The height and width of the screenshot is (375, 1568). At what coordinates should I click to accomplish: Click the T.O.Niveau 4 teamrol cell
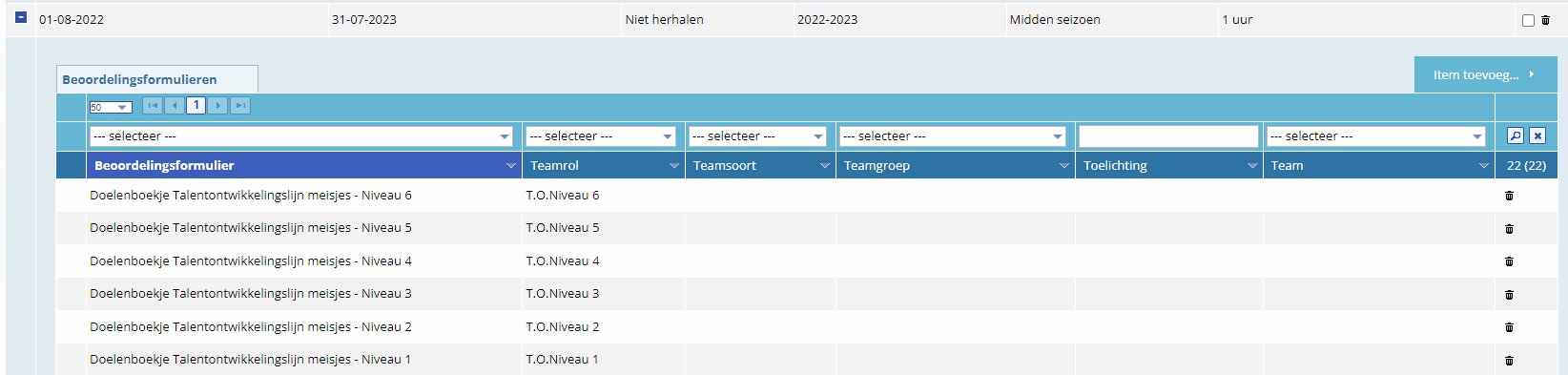click(563, 260)
